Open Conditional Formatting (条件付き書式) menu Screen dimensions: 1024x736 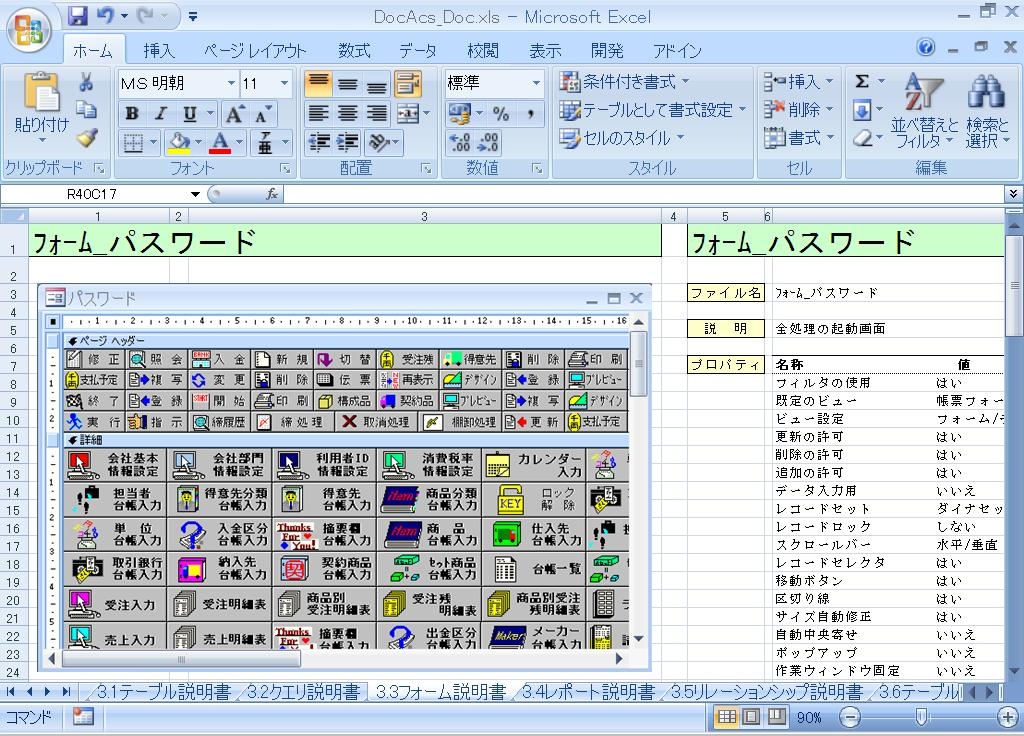625,82
